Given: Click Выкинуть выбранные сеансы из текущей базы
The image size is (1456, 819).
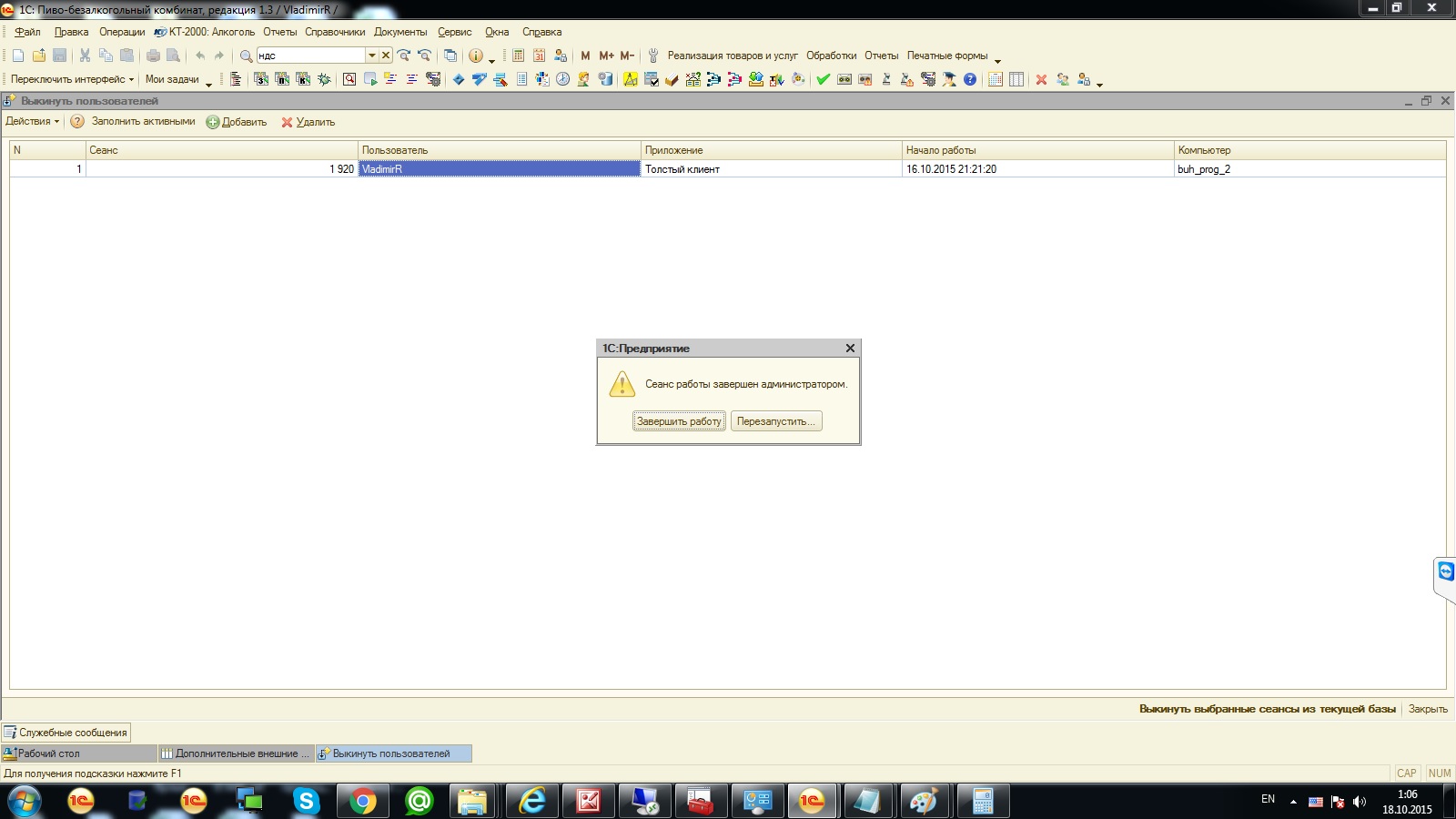Looking at the screenshot, I should pyautogui.click(x=1268, y=709).
